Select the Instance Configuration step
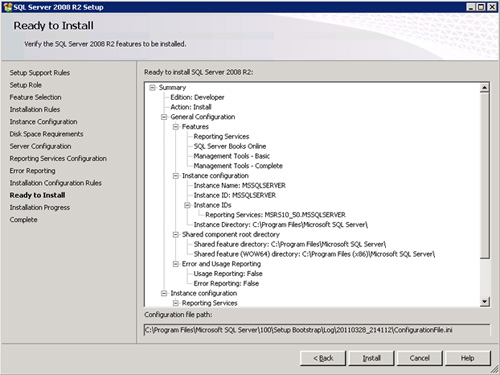Screen dimensions: 500x375 click(43, 122)
